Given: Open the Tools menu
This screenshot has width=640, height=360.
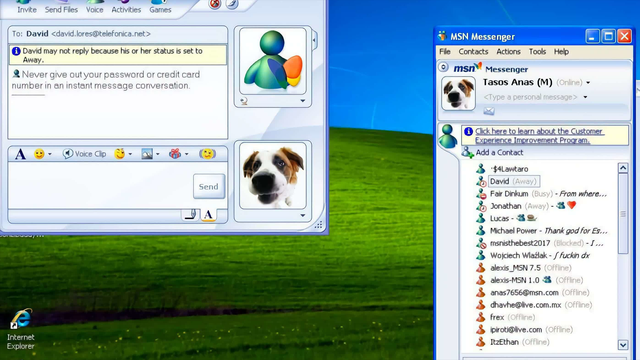Looking at the screenshot, I should click(537, 52).
